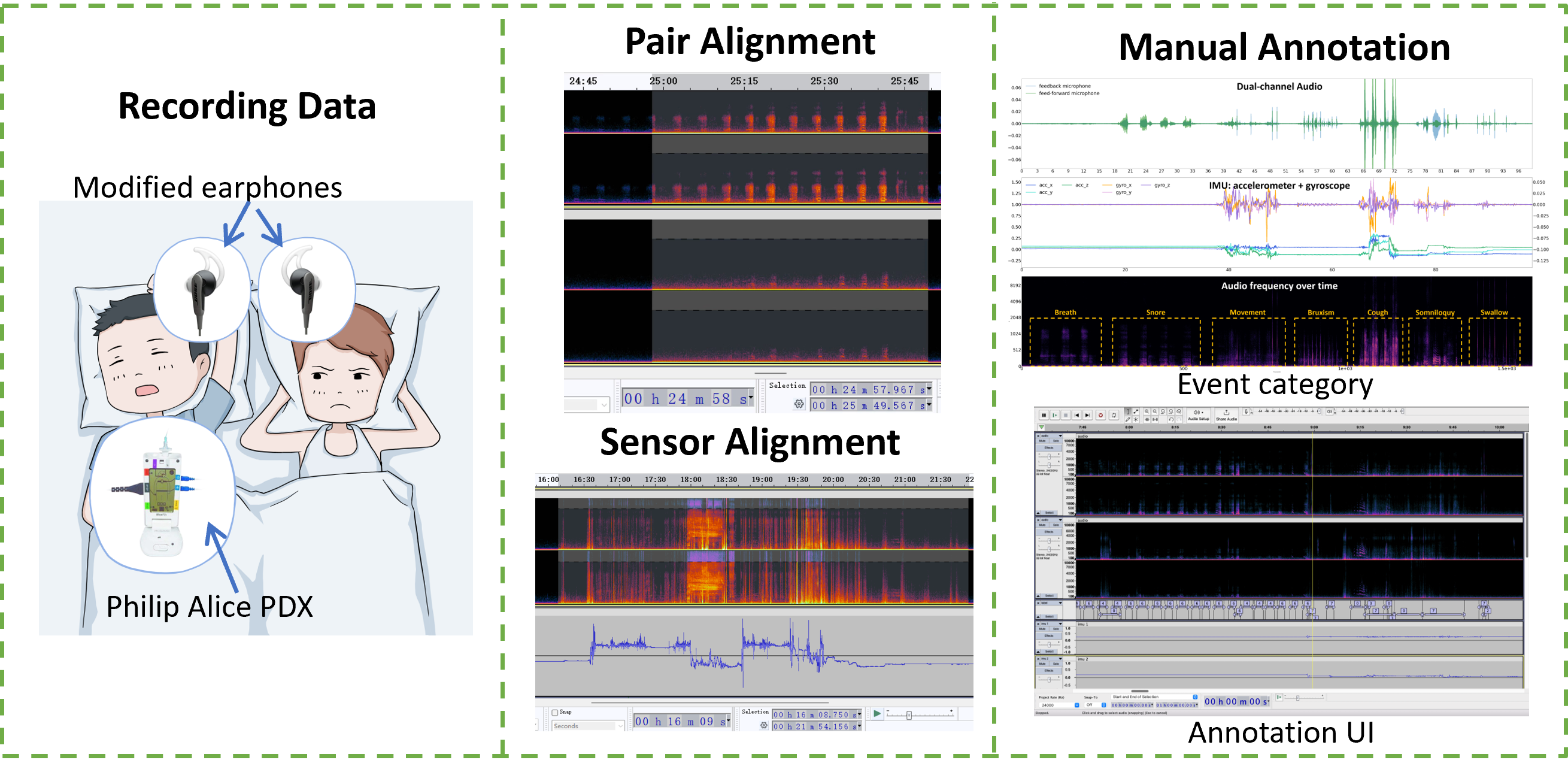Open the Audio Setup menu
The height and width of the screenshot is (772, 1568).
point(1199,415)
